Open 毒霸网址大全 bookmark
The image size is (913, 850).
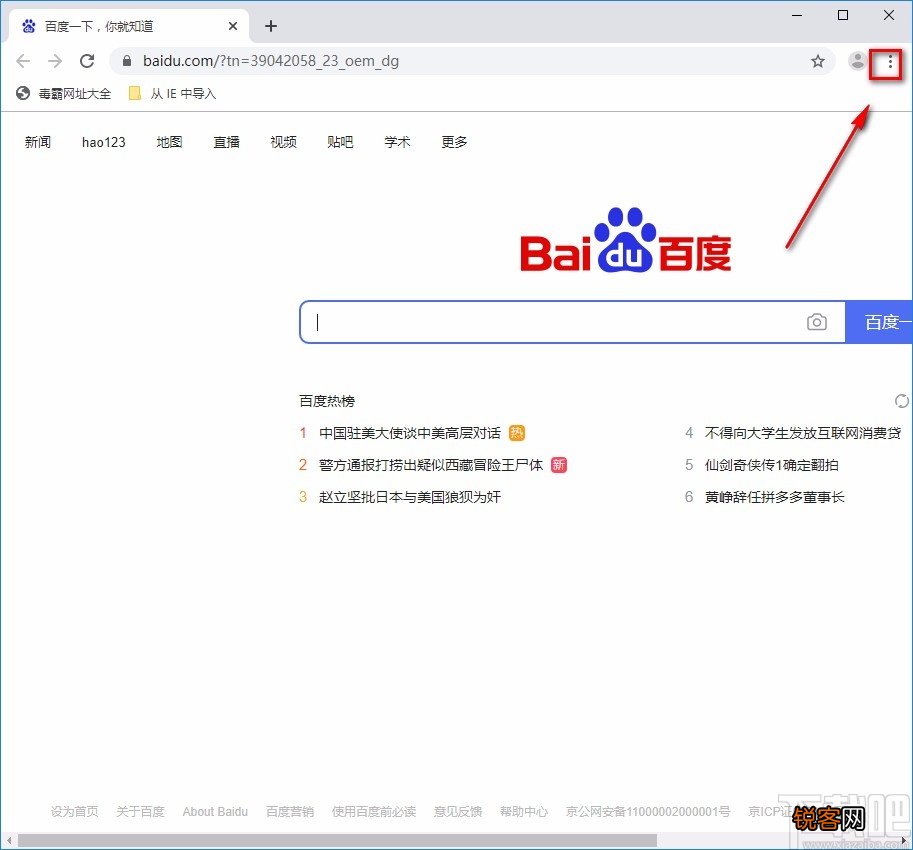click(x=63, y=94)
